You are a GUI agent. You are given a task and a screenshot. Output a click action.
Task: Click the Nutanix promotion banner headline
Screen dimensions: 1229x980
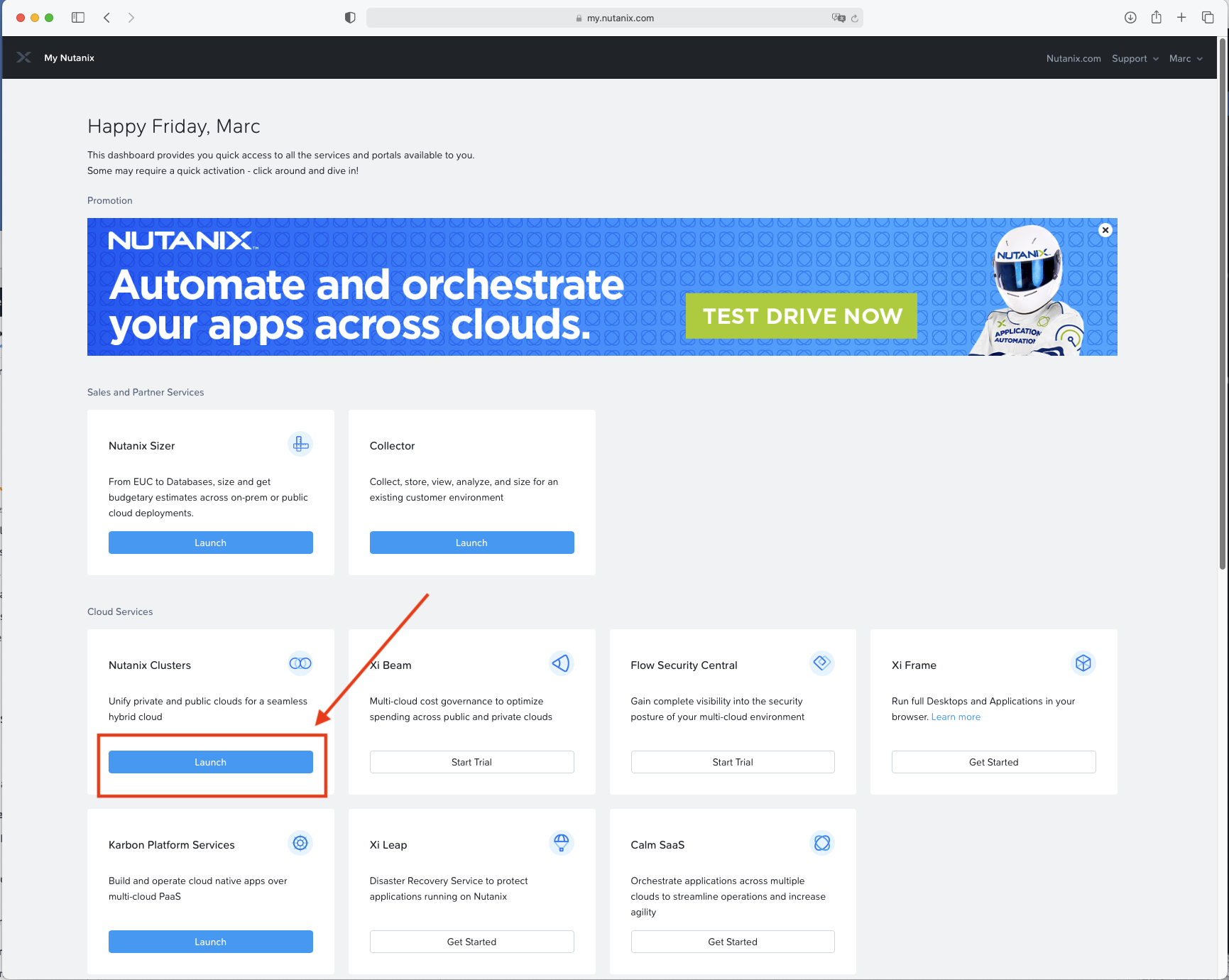[x=366, y=305]
